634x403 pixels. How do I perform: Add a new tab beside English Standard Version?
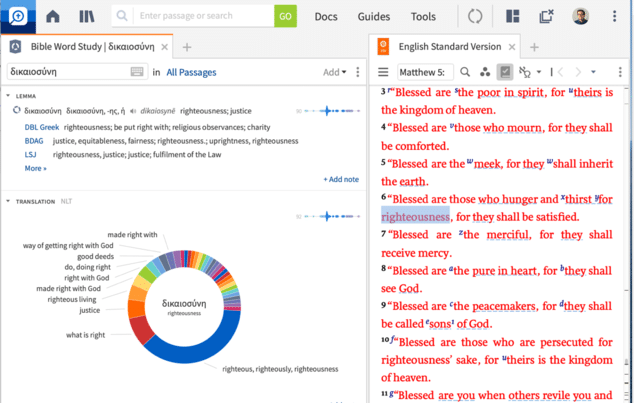pos(534,47)
